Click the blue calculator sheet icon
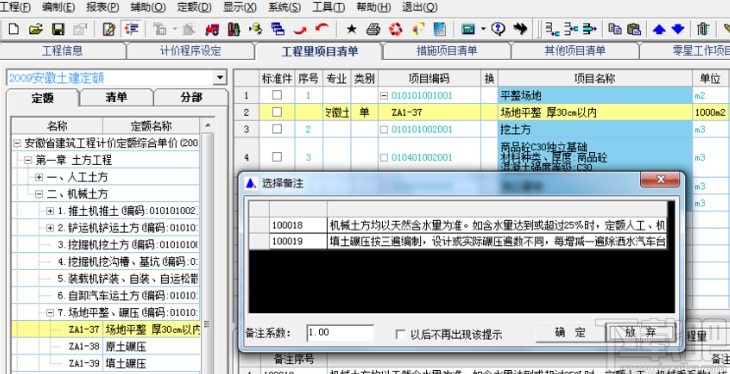 coord(439,29)
